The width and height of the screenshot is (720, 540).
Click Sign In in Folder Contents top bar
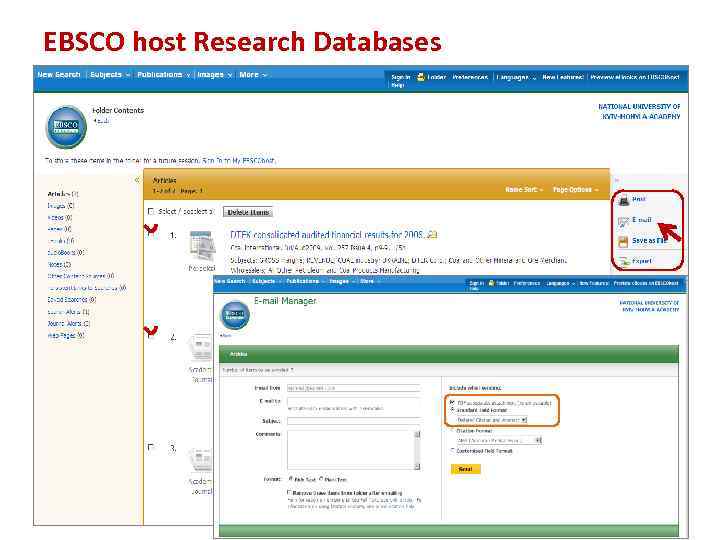[x=400, y=77]
